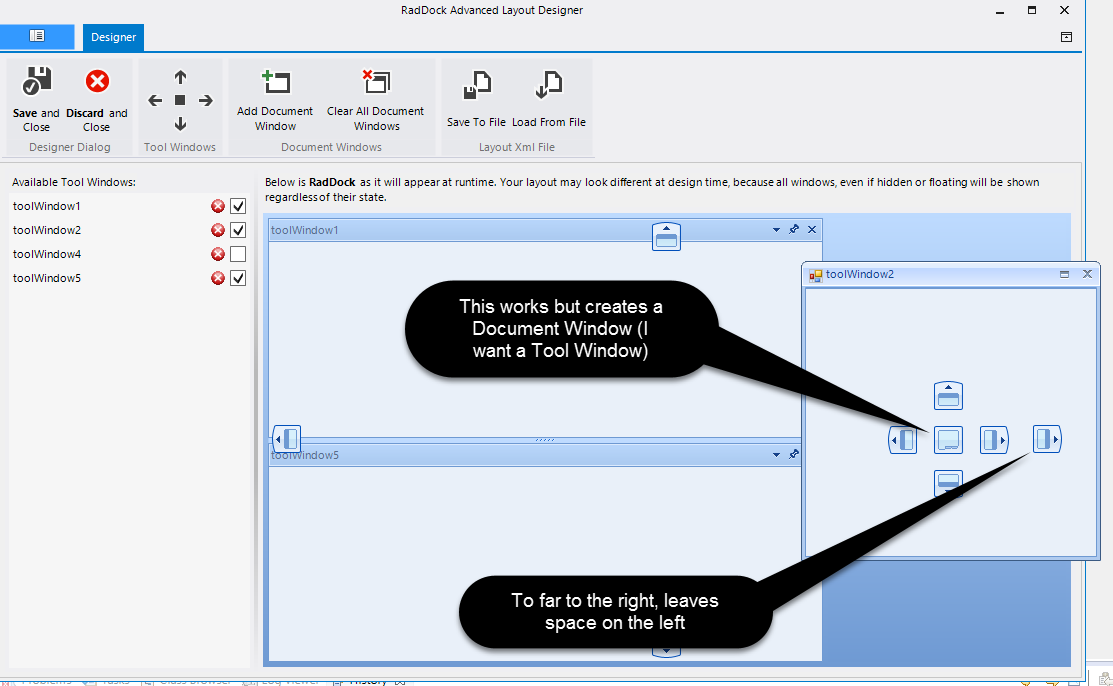Screen dimensions: 1113x686
Task: Click center square in Tool Windows group
Action: pyautogui.click(x=180, y=101)
